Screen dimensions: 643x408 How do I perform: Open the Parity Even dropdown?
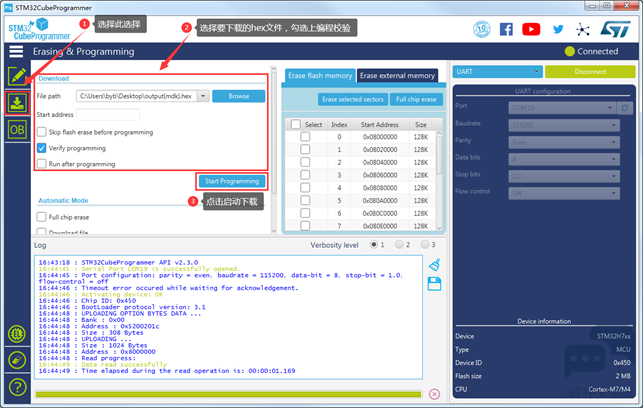564,142
